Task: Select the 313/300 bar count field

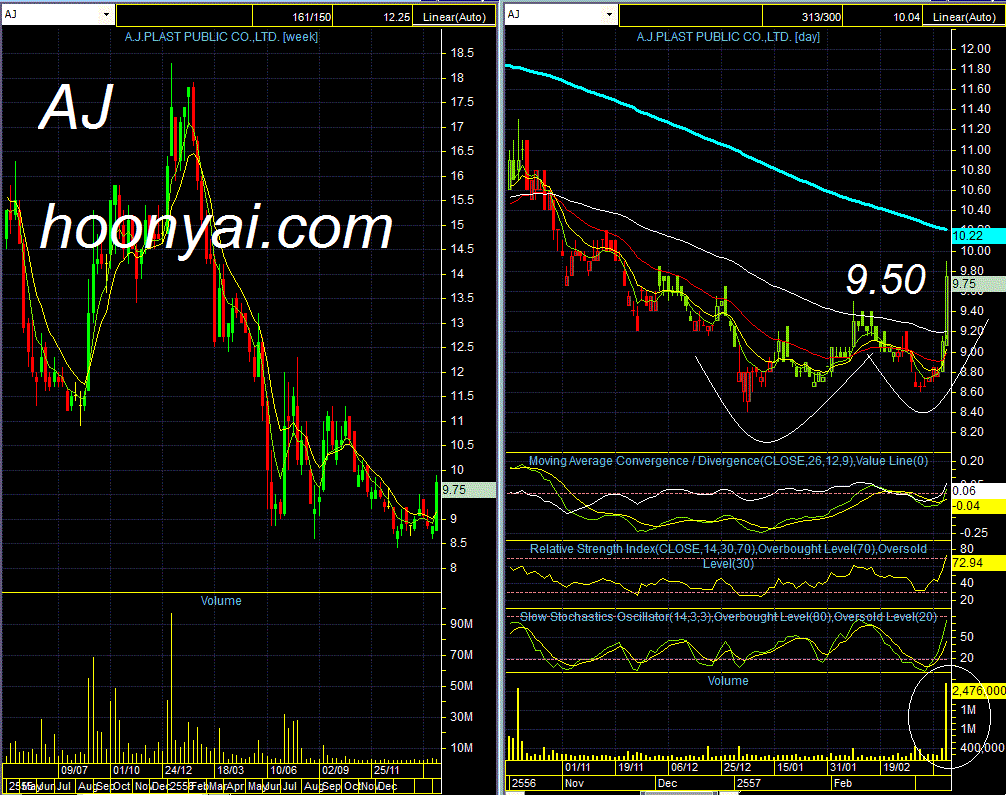Action: 802,17
